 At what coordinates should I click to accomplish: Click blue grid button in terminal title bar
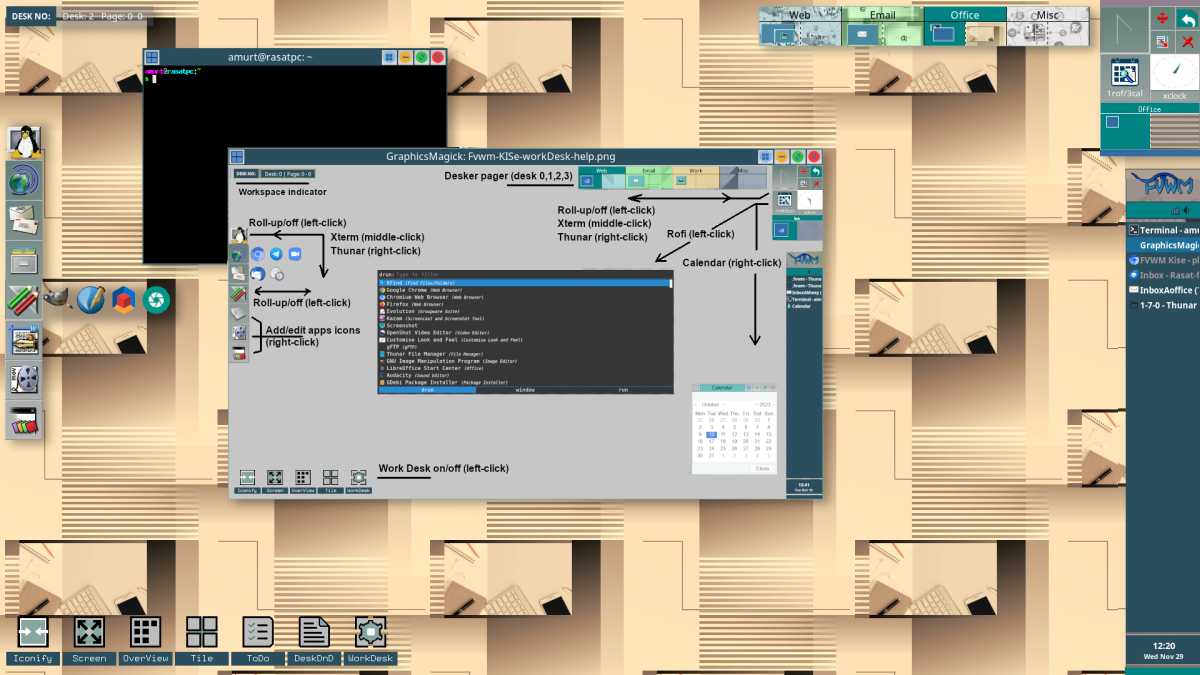[388, 58]
